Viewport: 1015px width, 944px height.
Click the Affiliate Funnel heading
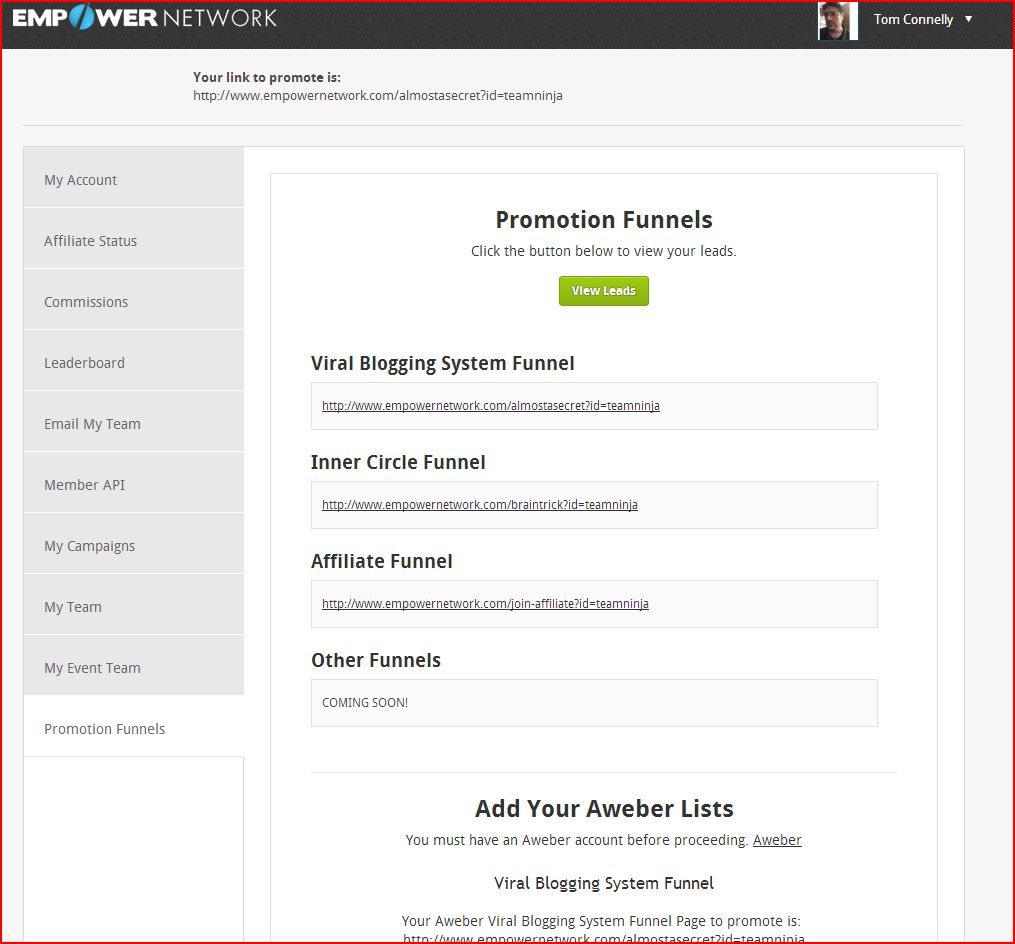382,561
